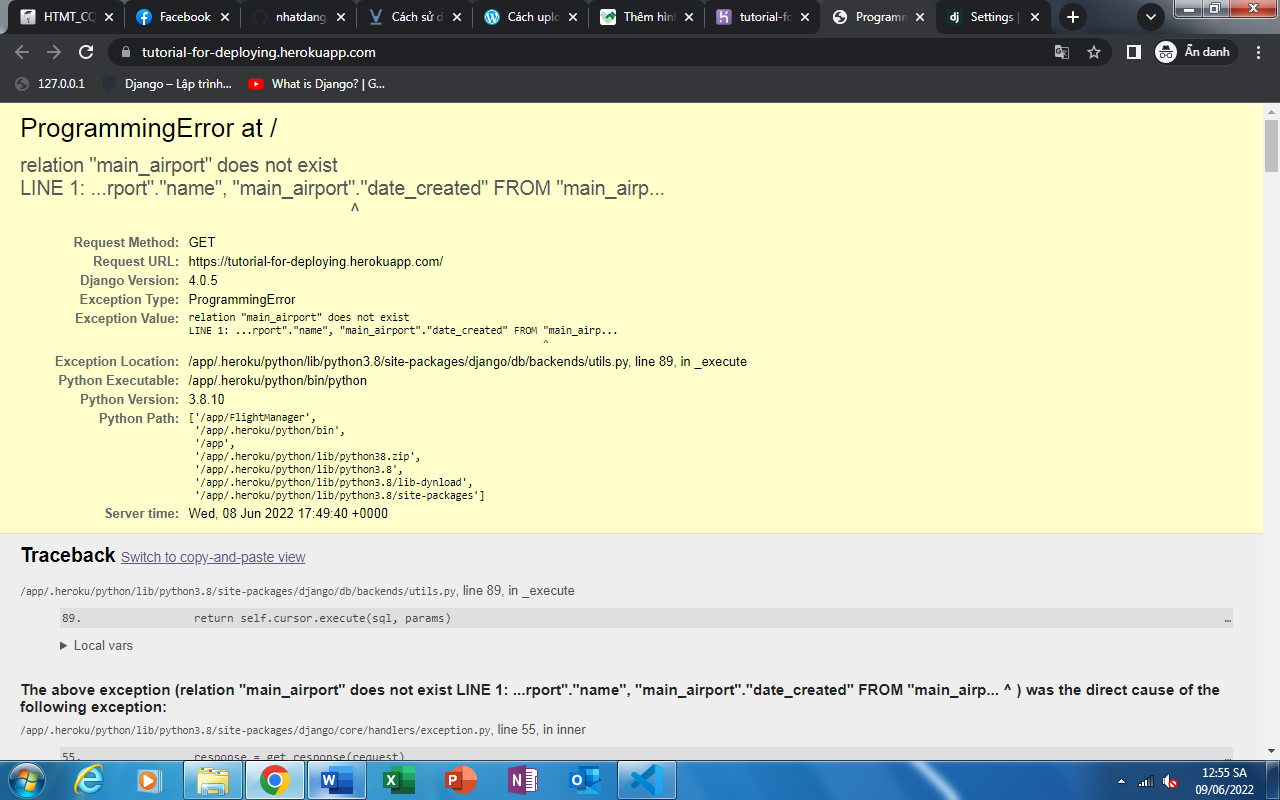Show hidden system tray icons
Screen dimensions: 1280x800
point(1121,781)
